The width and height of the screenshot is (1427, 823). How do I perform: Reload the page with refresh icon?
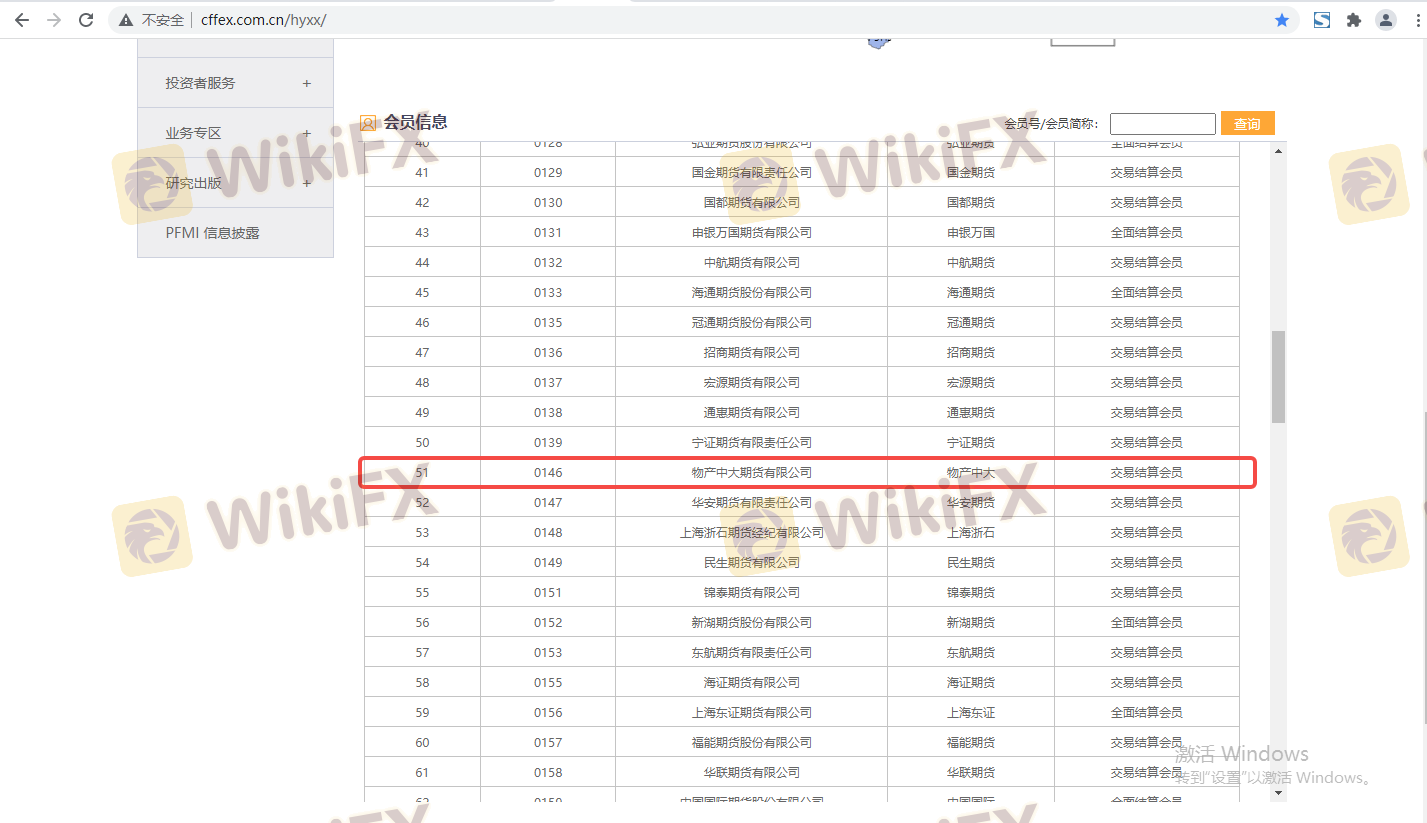(x=86, y=20)
